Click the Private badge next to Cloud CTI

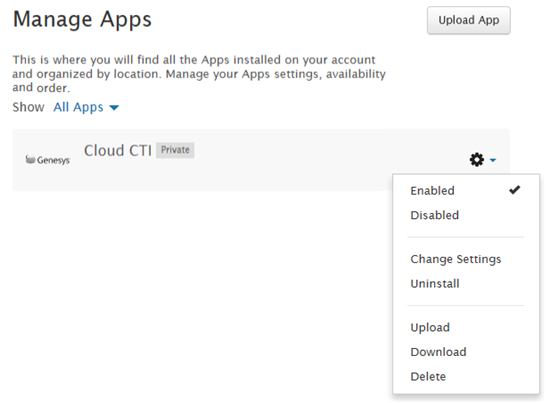point(175,150)
